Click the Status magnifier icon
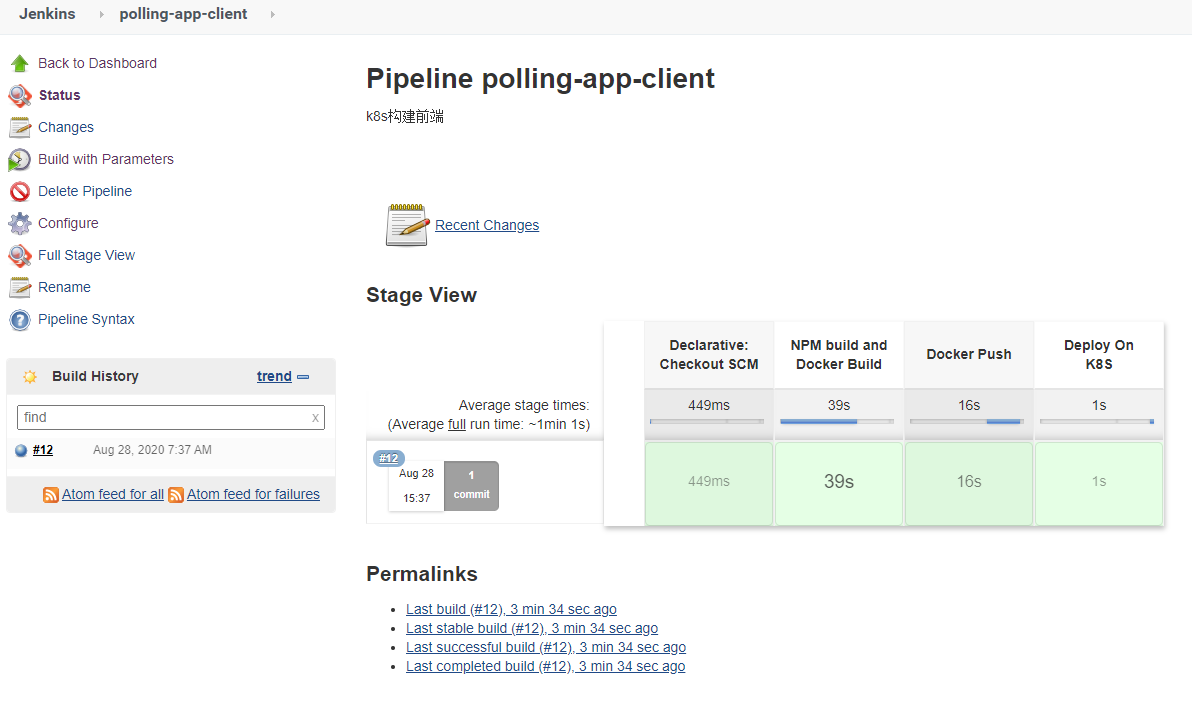1192x707 pixels. click(x=20, y=95)
